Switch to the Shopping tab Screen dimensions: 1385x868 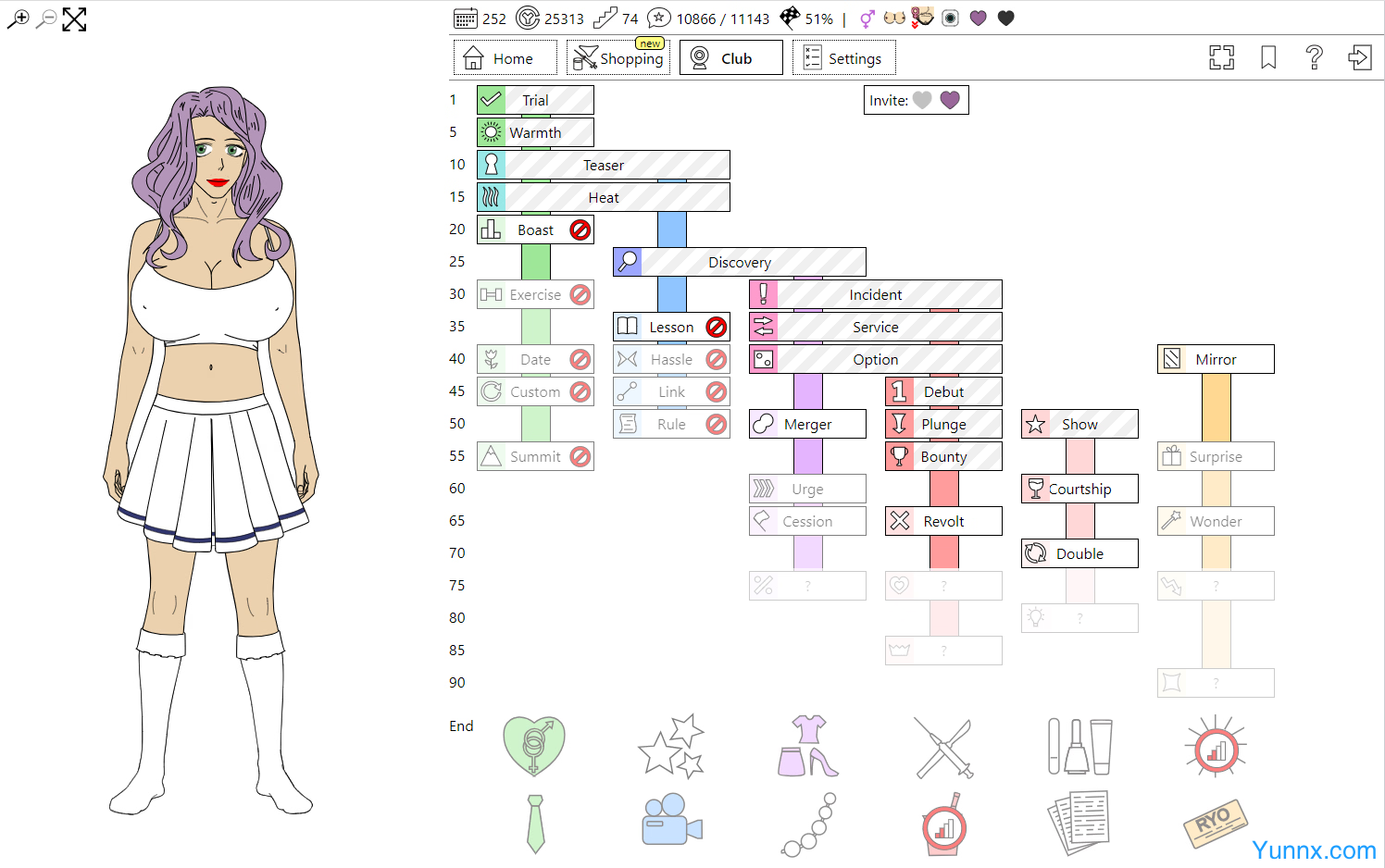click(x=618, y=58)
